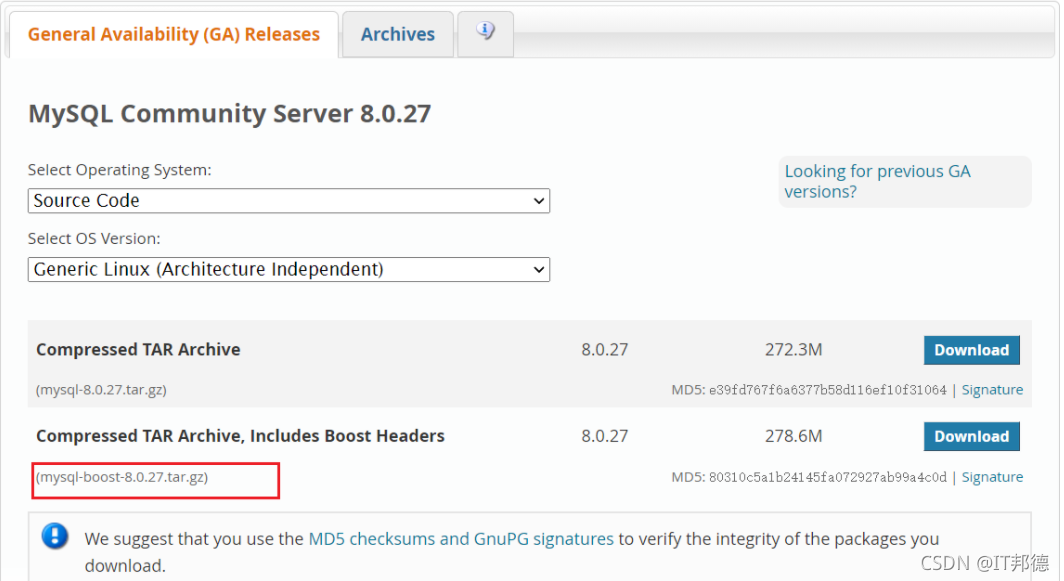Click the blue exclamation notice icon
1064x581 pixels.
[x=54, y=536]
